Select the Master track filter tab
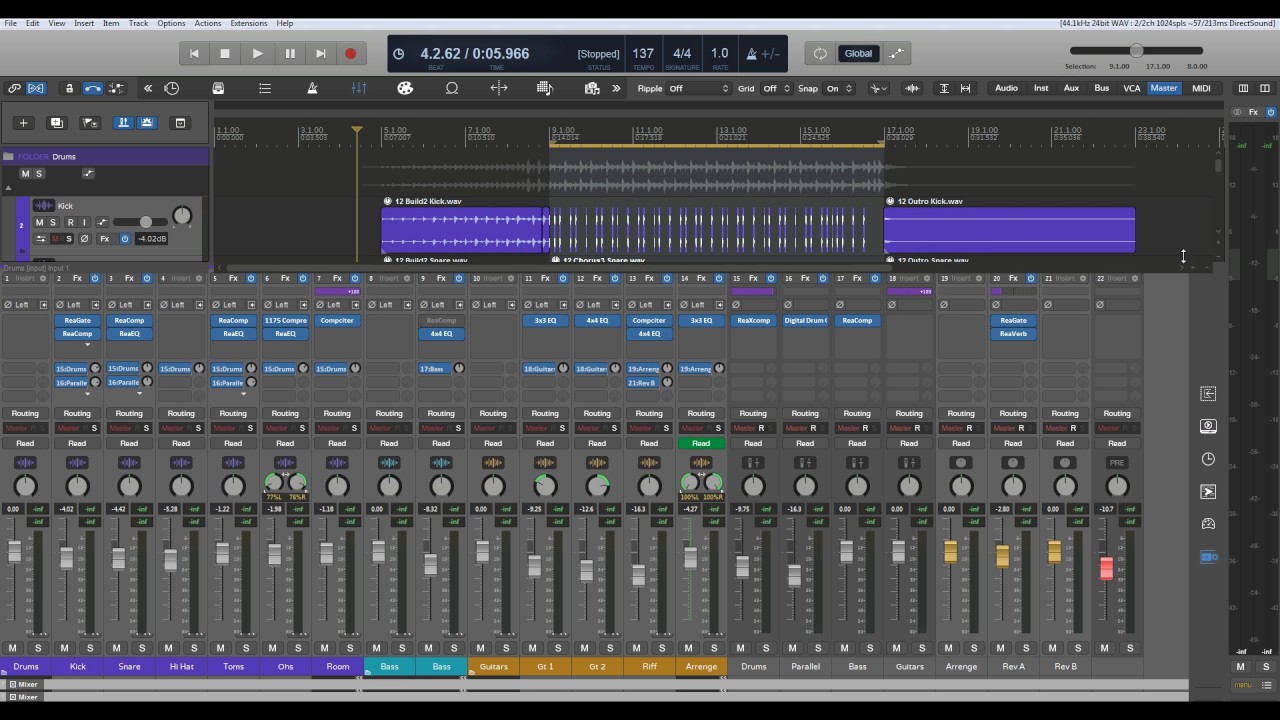 1164,88
